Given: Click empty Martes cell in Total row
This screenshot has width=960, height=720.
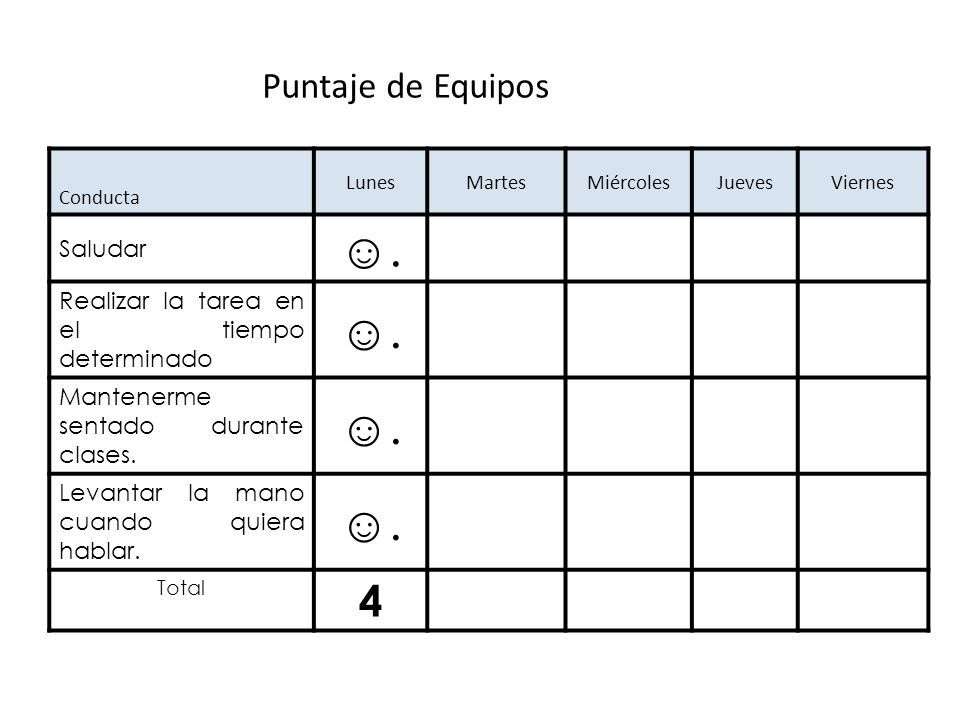Looking at the screenshot, I should coord(496,601).
